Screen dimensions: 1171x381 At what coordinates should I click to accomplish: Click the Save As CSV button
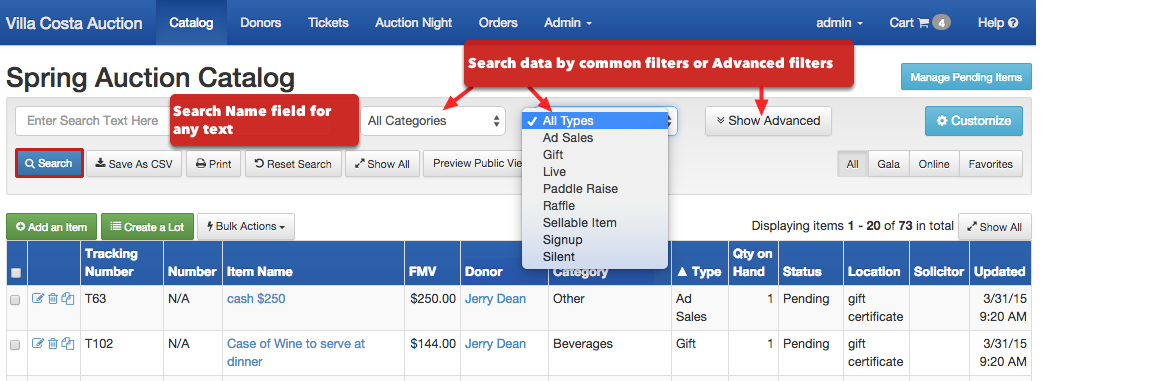(134, 164)
